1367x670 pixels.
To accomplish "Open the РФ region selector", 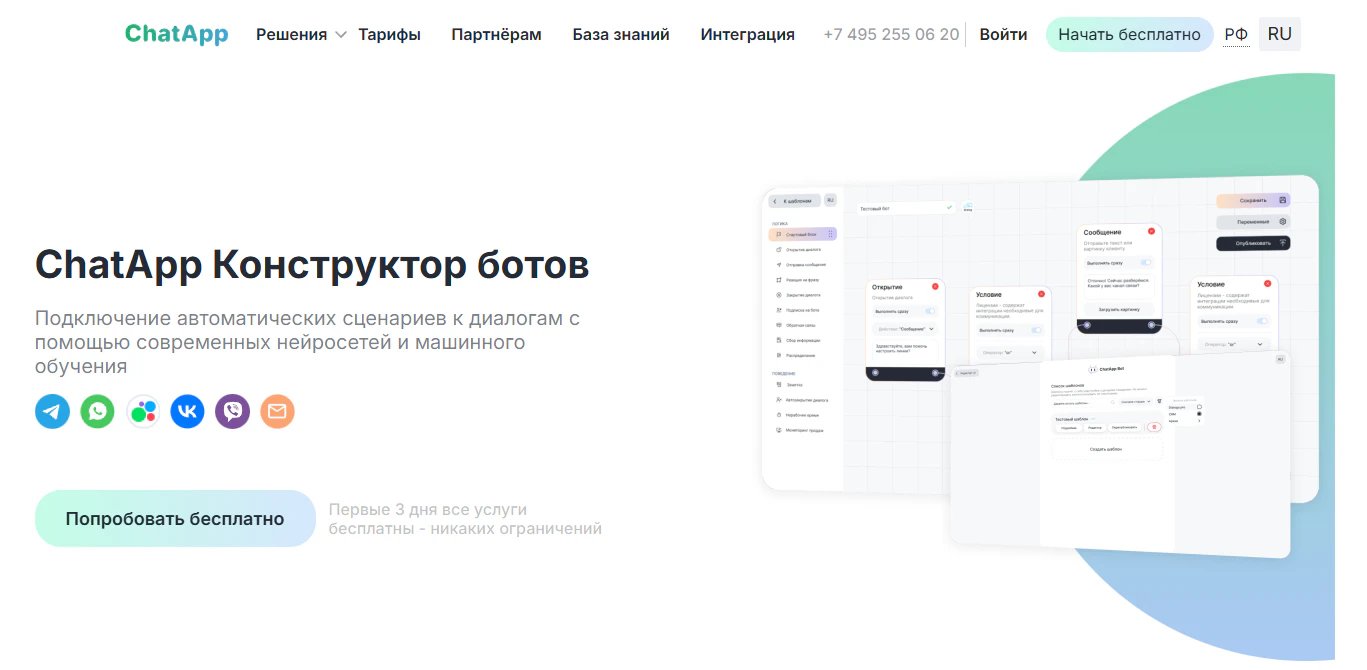I will (1236, 34).
